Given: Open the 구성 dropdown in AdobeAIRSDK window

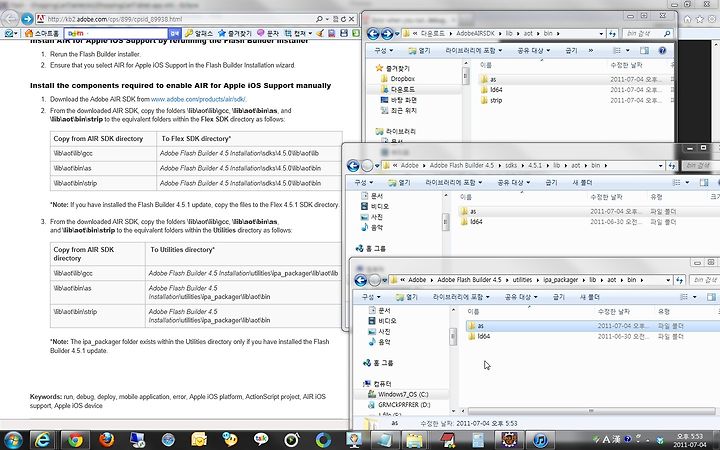Looking at the screenshot, I should pyautogui.click(x=383, y=51).
